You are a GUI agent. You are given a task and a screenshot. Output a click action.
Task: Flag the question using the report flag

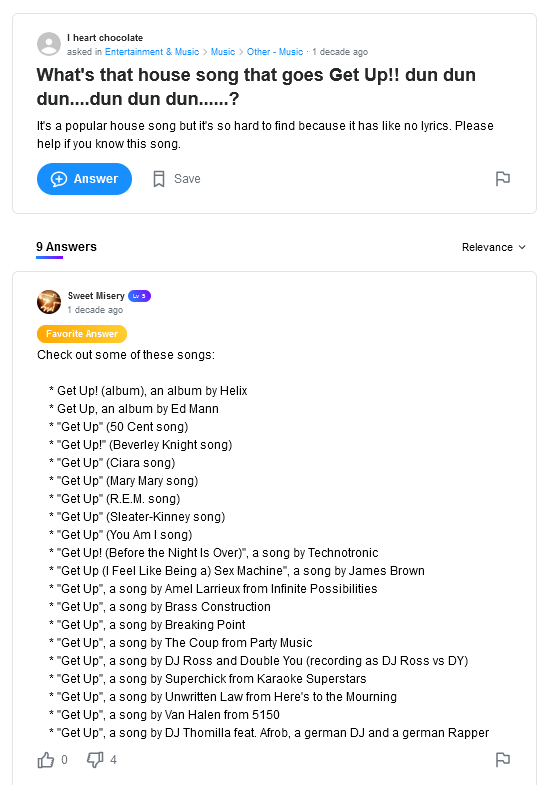[502, 179]
